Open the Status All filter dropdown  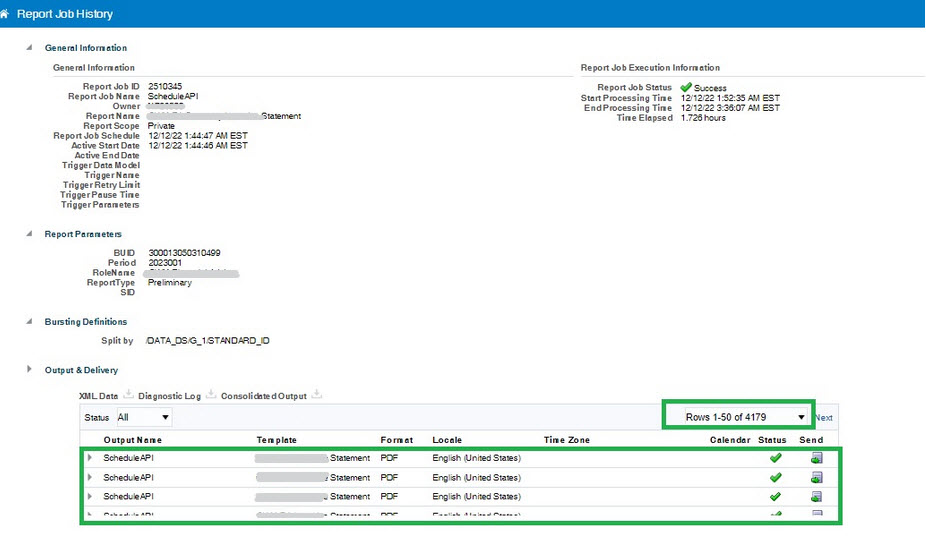144,417
